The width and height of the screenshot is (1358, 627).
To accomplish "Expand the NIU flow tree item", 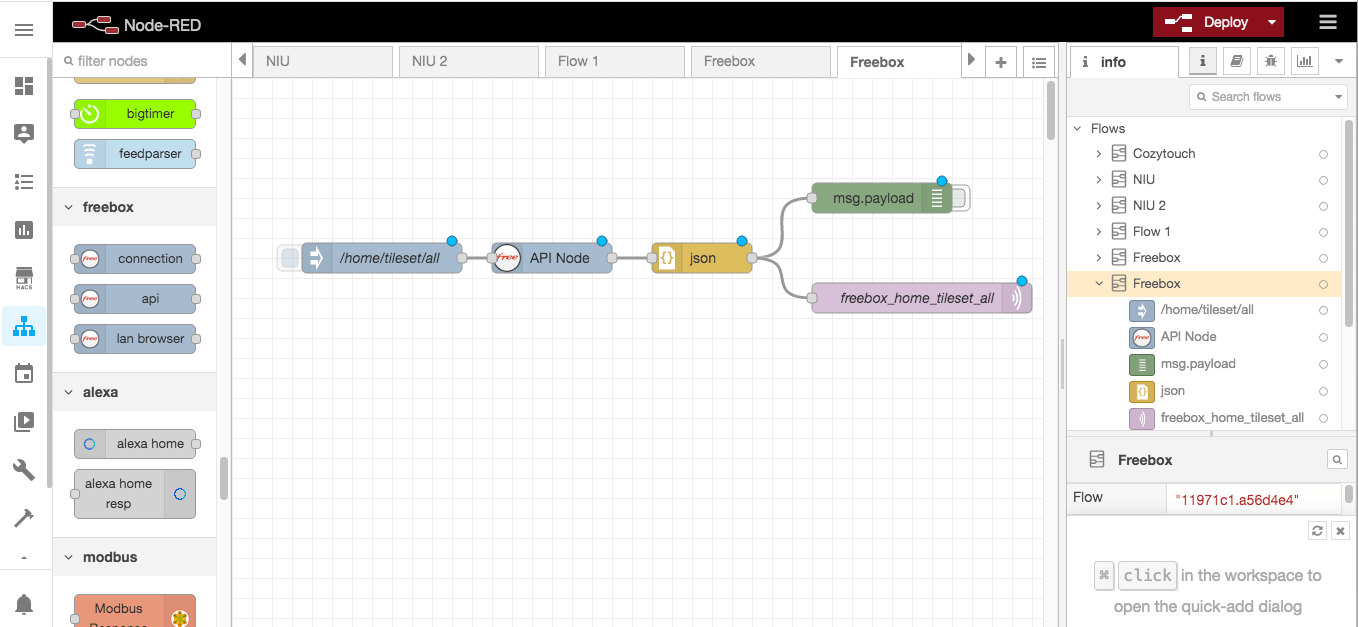I will (x=1098, y=180).
